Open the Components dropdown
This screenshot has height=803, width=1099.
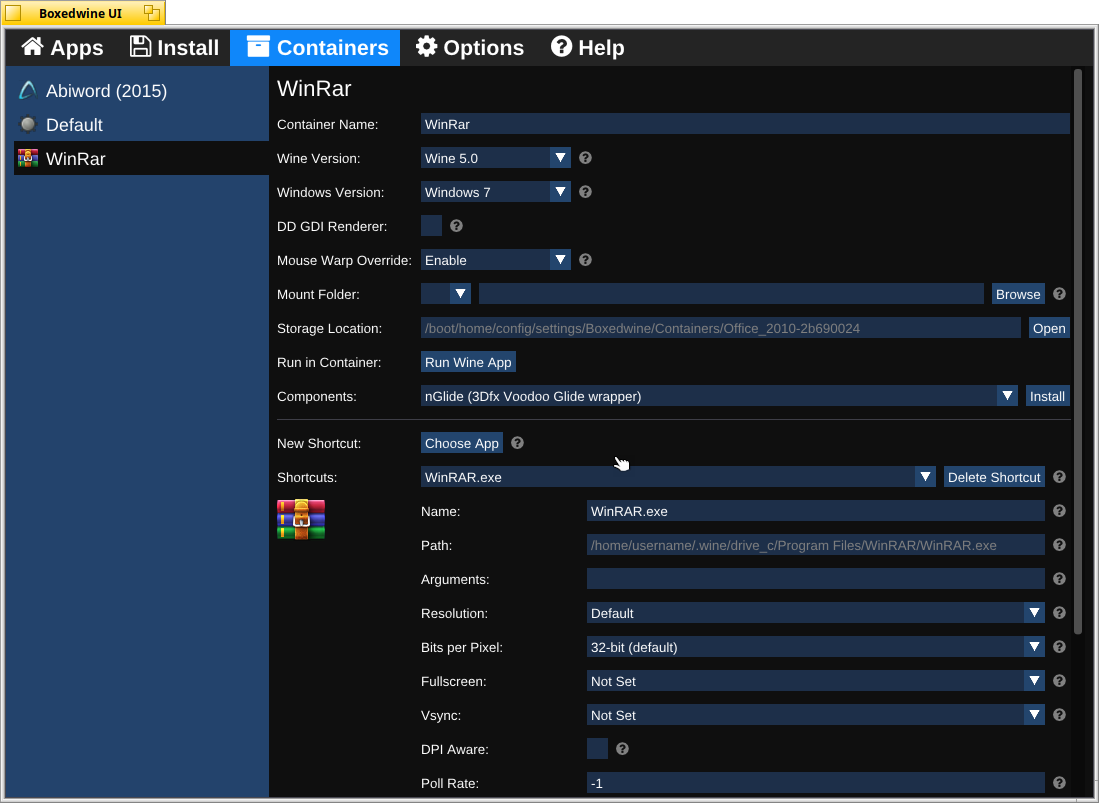pos(719,396)
